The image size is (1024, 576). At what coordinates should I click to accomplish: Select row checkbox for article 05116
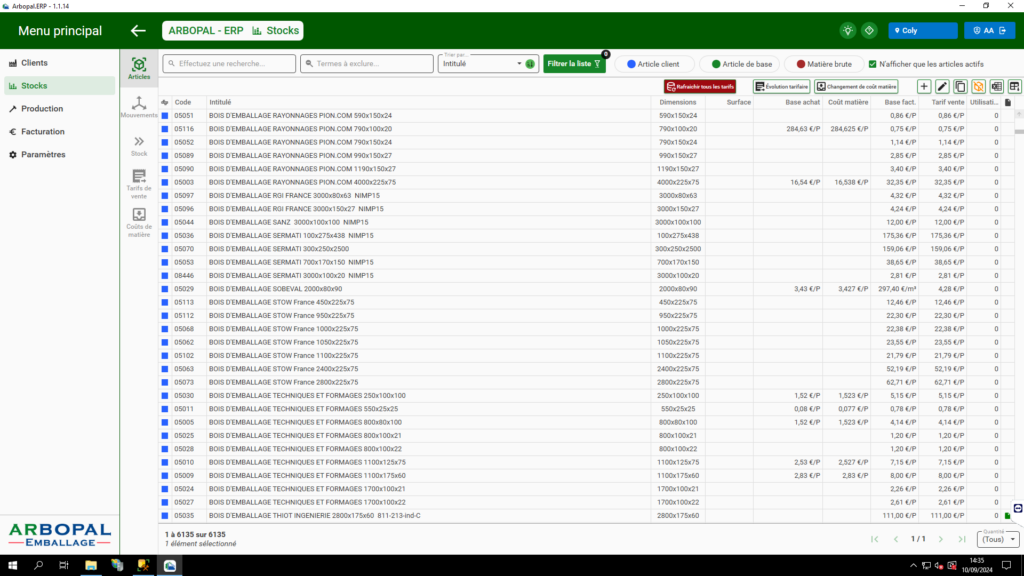(165, 129)
